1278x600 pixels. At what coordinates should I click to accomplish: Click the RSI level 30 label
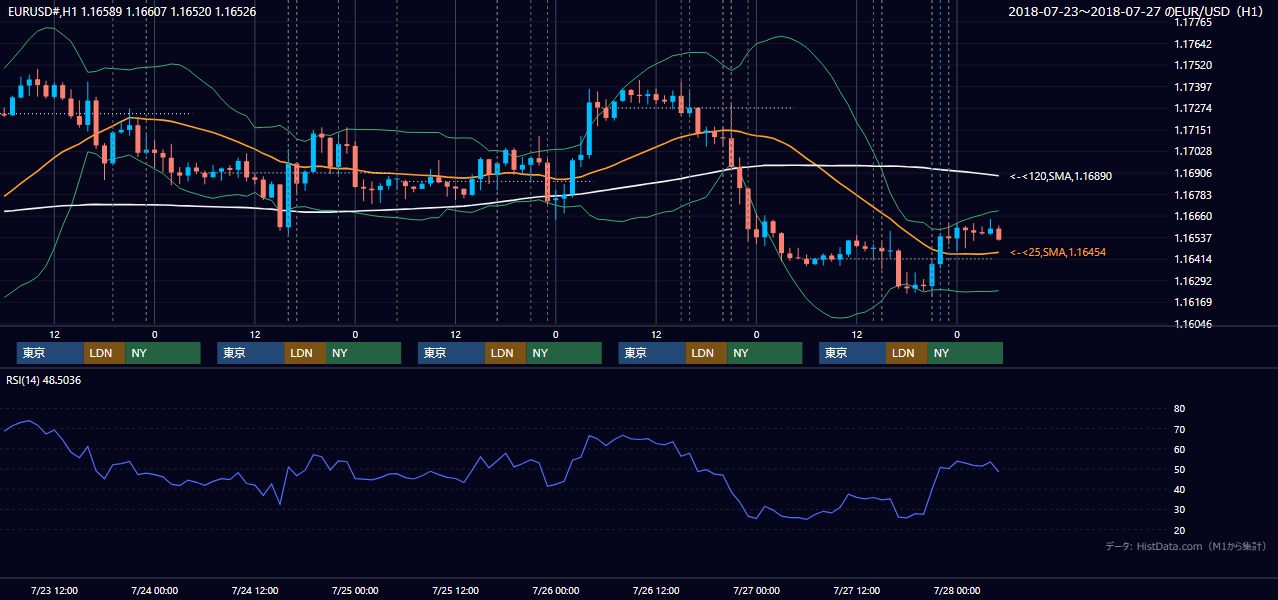1180,510
